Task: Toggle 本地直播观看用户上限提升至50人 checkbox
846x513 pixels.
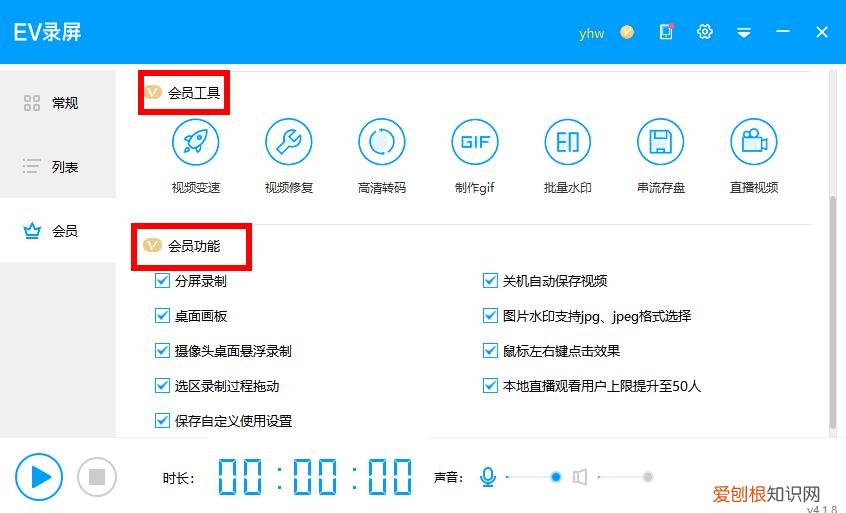Action: (490, 386)
